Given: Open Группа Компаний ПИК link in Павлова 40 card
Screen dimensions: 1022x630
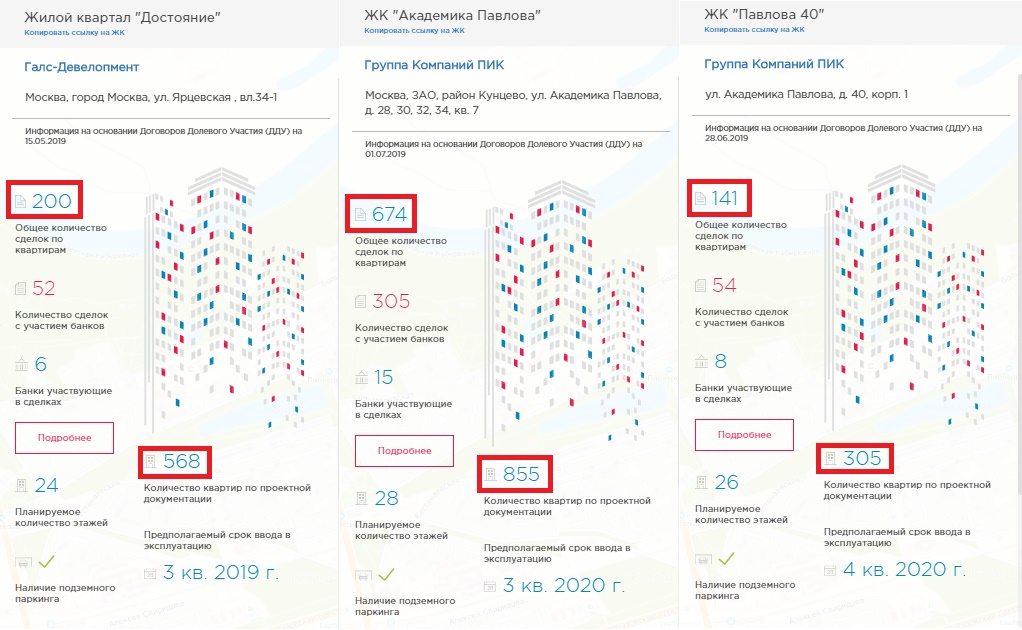Looking at the screenshot, I should [774, 64].
